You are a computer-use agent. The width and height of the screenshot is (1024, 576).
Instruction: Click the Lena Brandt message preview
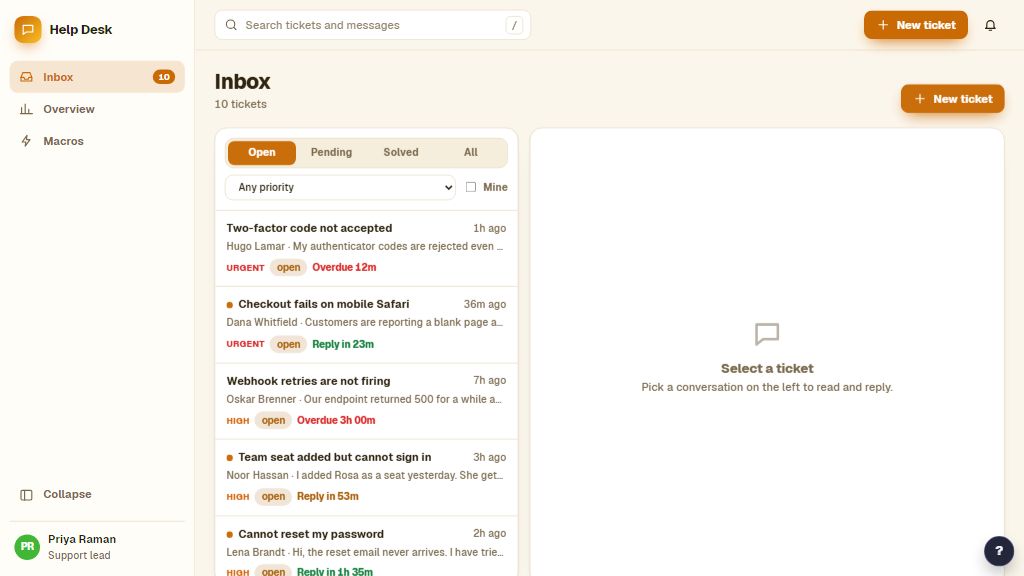365,552
